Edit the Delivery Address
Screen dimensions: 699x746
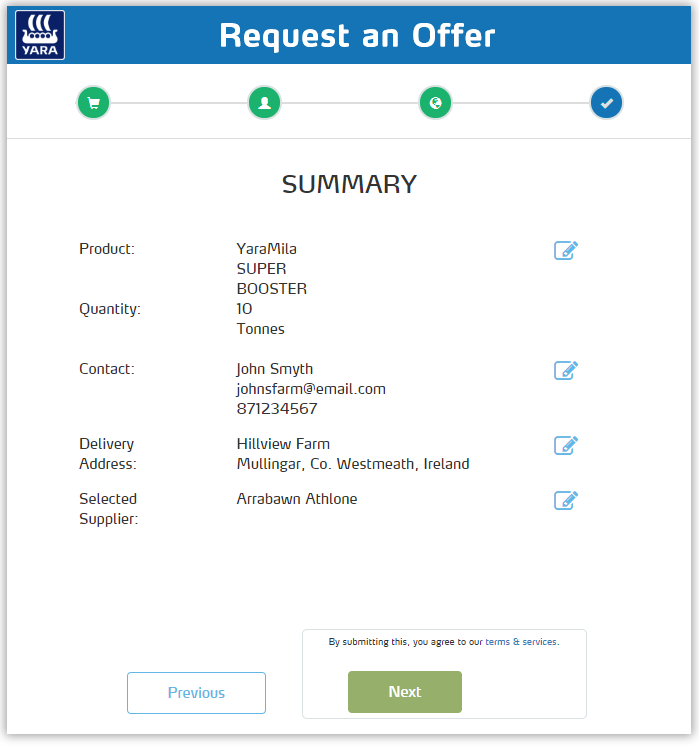click(566, 445)
